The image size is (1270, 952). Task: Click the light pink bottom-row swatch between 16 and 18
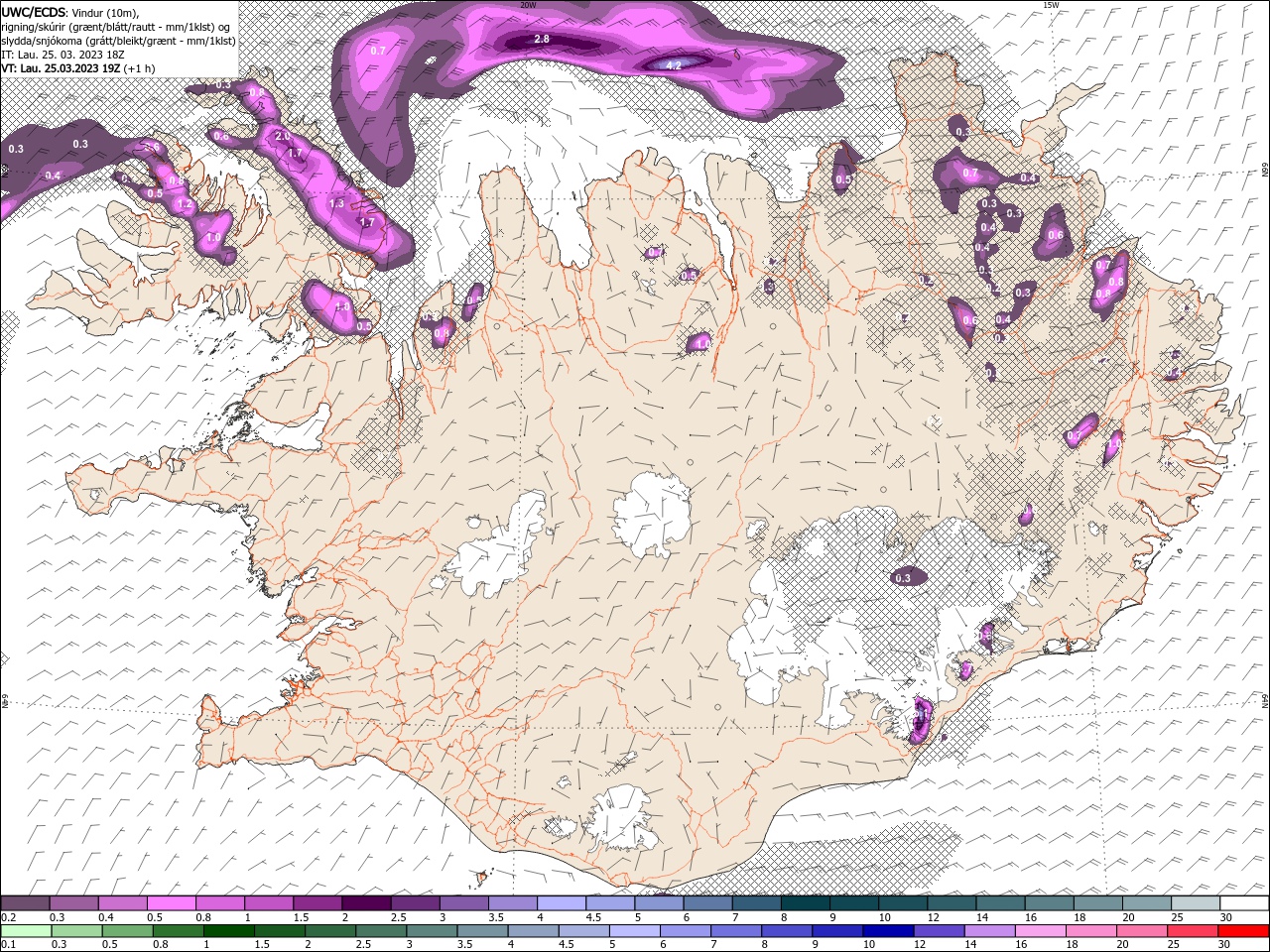point(1041,930)
